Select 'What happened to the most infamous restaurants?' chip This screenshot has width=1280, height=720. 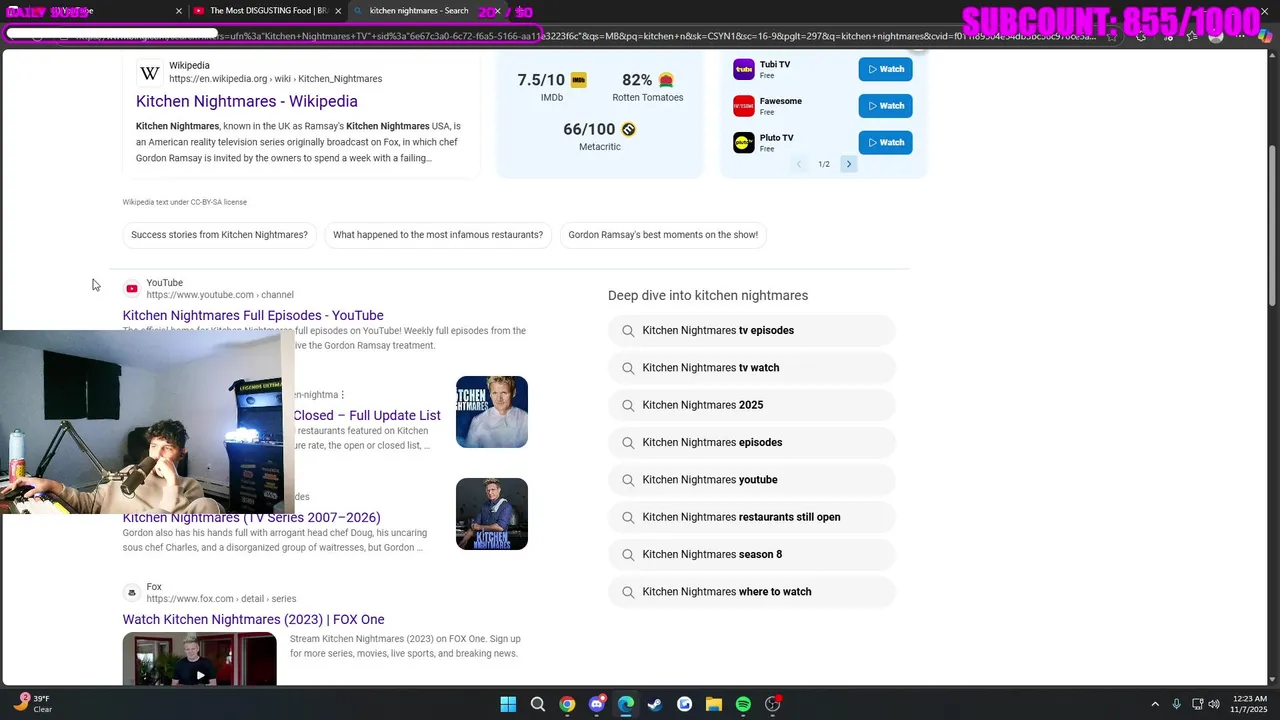[438, 235]
